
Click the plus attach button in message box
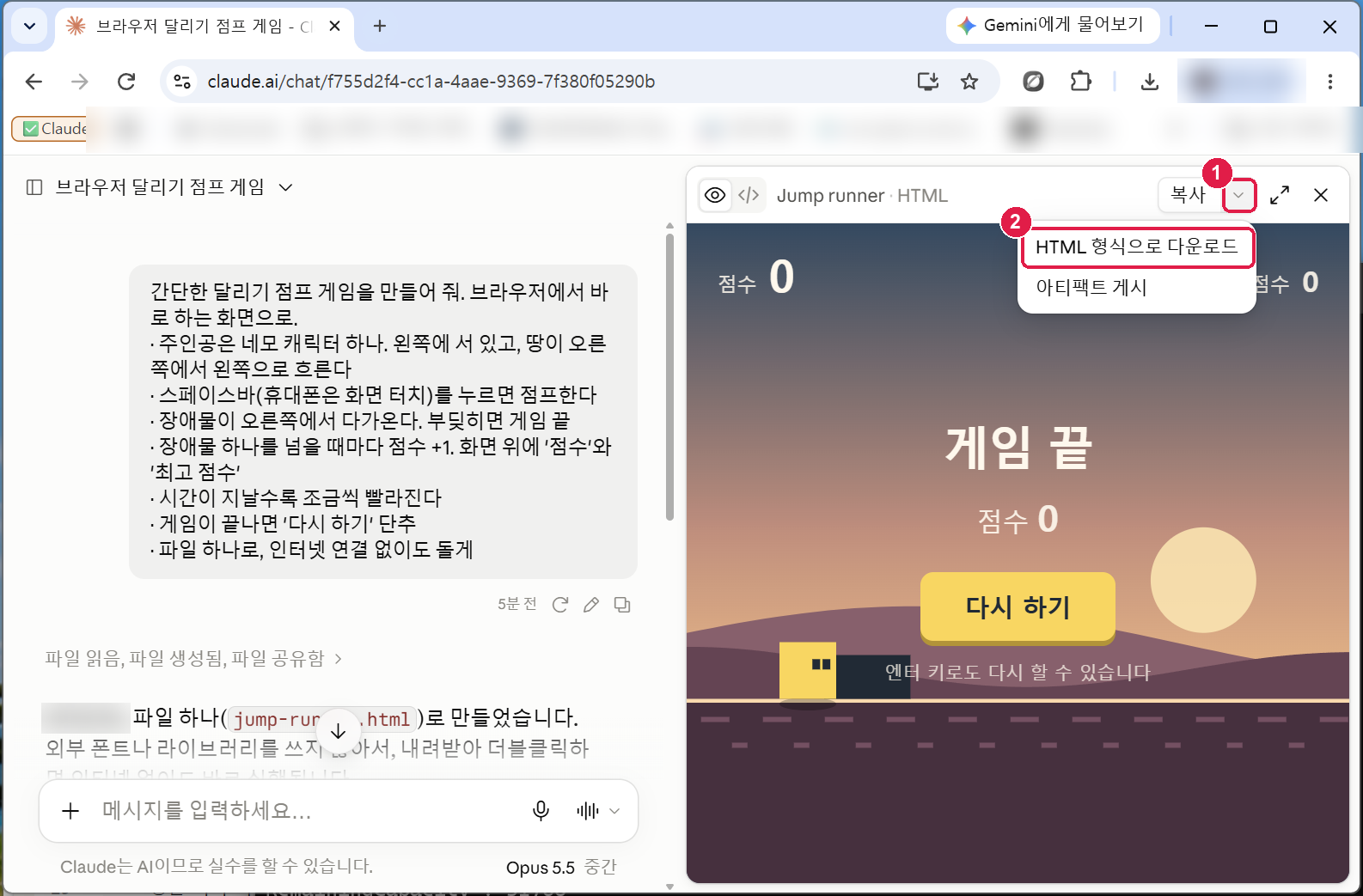pyautogui.click(x=70, y=811)
